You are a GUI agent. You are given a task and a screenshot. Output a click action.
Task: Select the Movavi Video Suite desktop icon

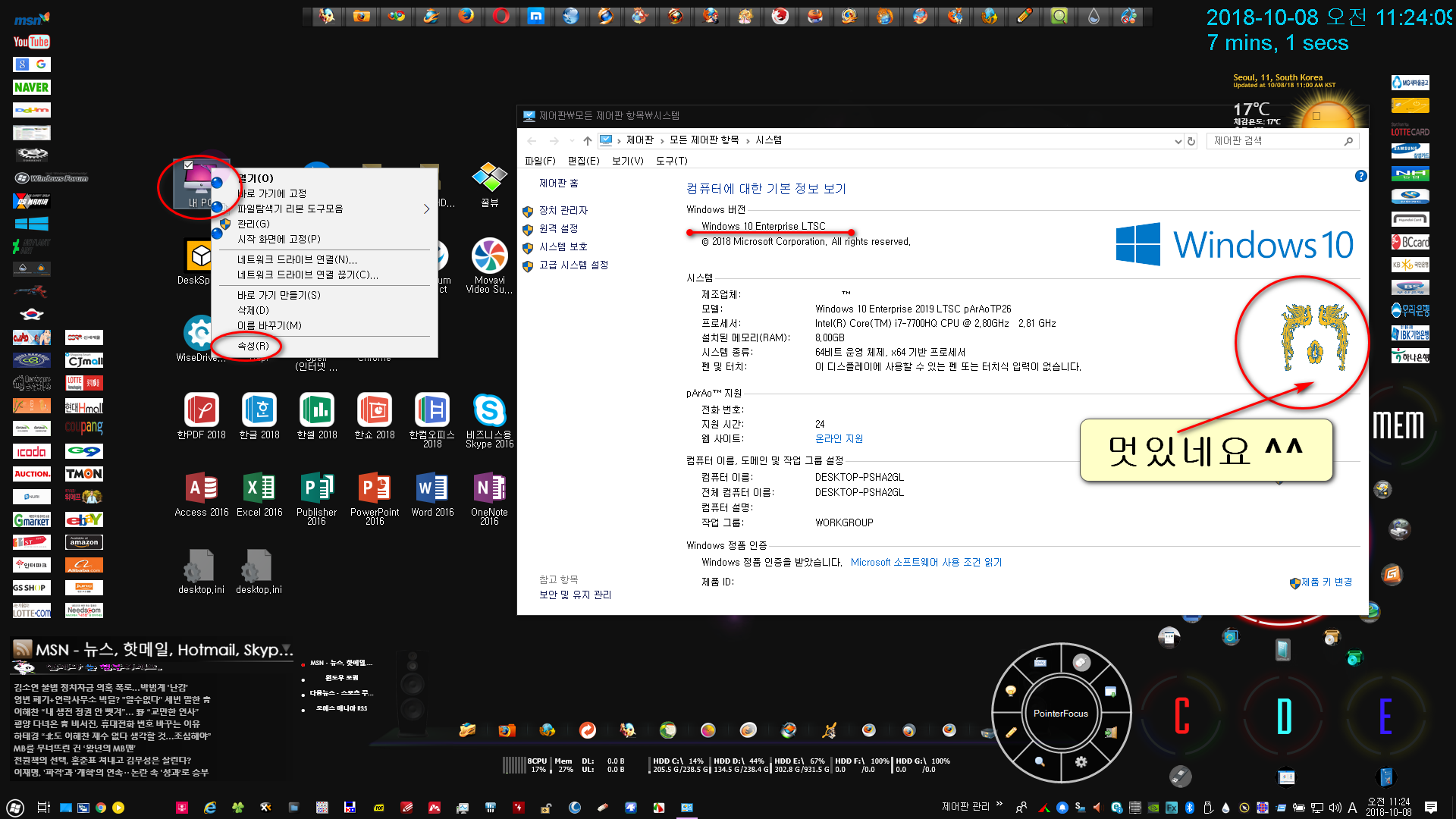pyautogui.click(x=490, y=265)
